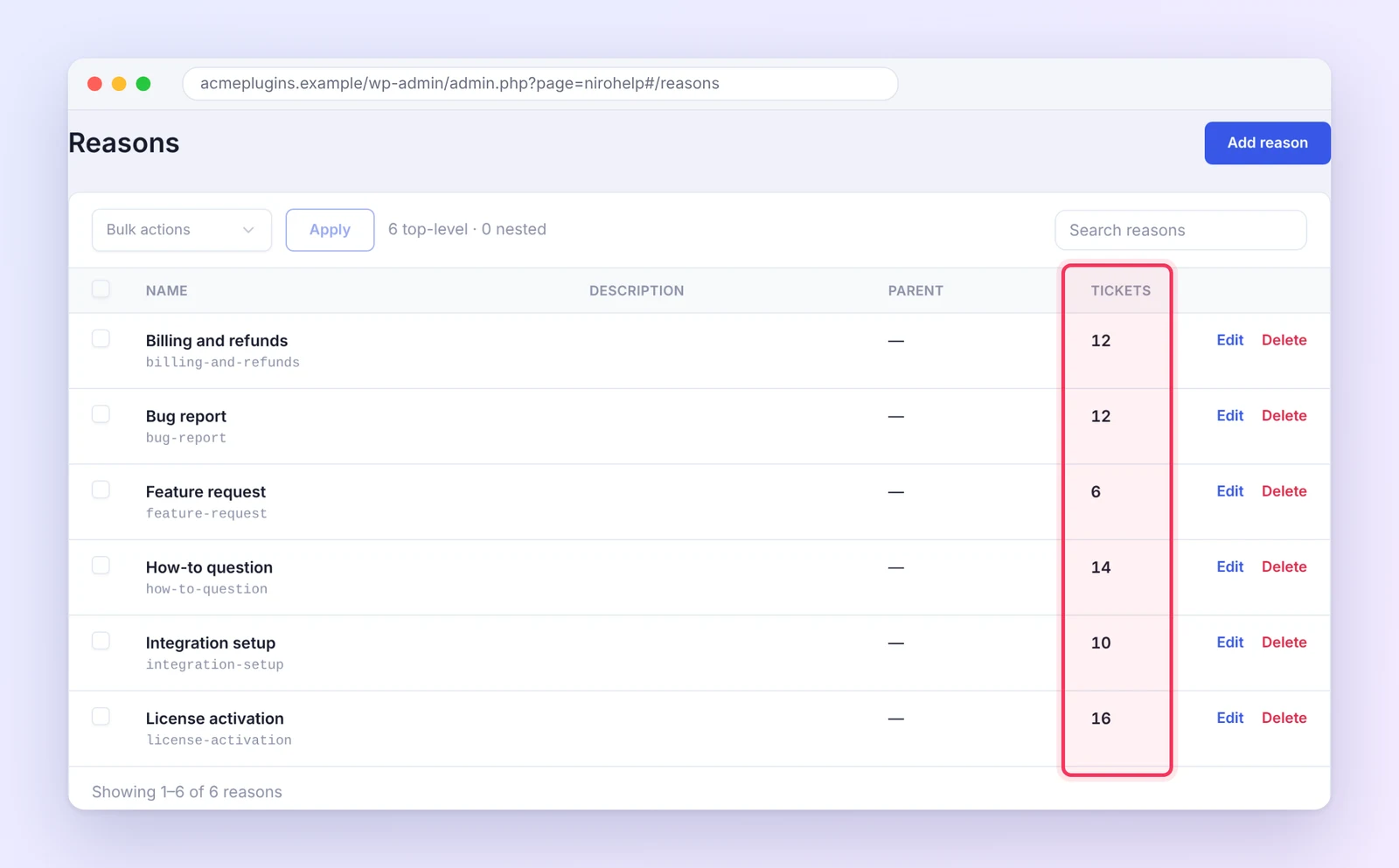Click the green maximize window button

[x=143, y=84]
